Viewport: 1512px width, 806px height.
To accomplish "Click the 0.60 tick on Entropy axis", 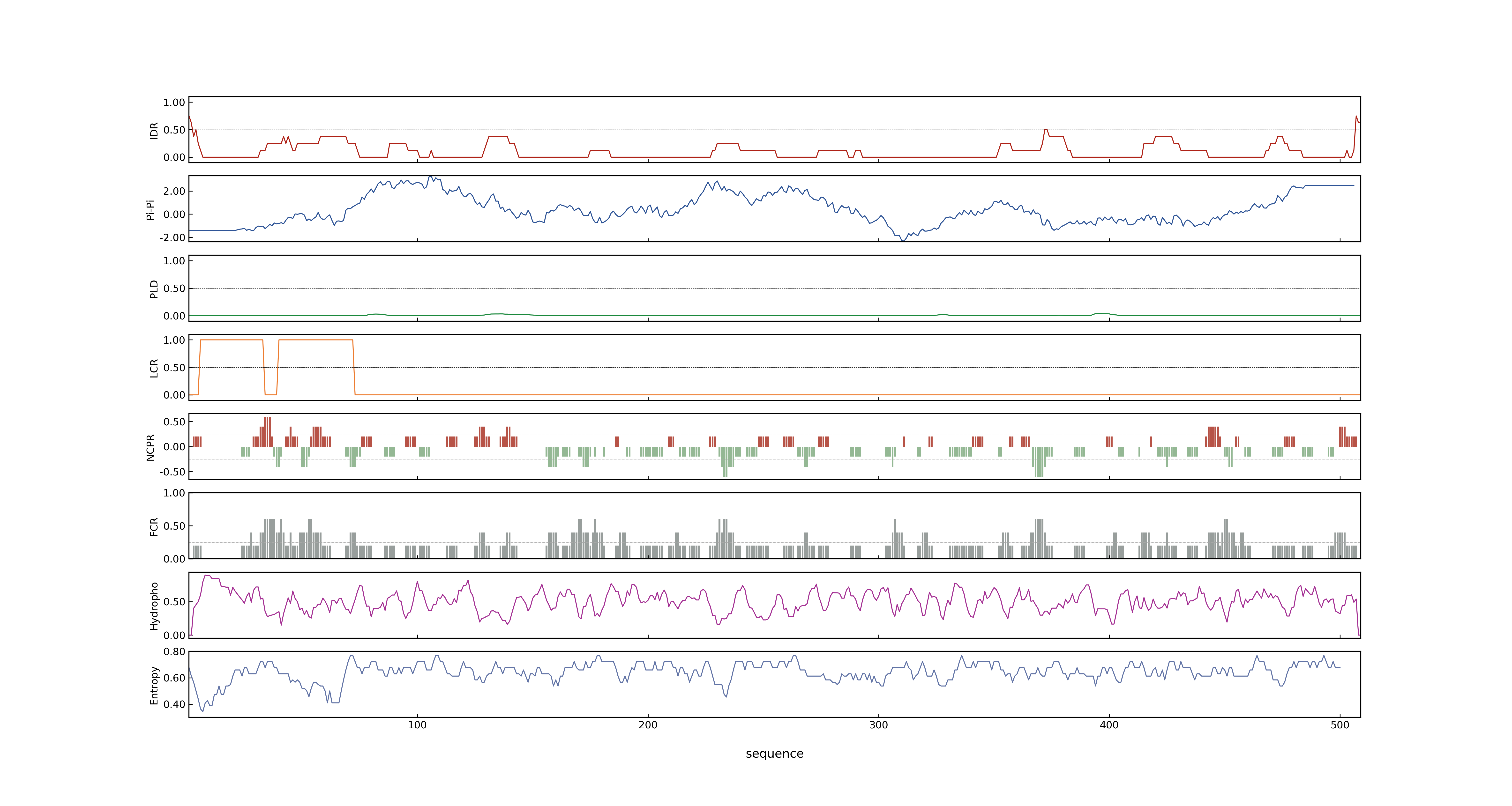I will 174,678.
